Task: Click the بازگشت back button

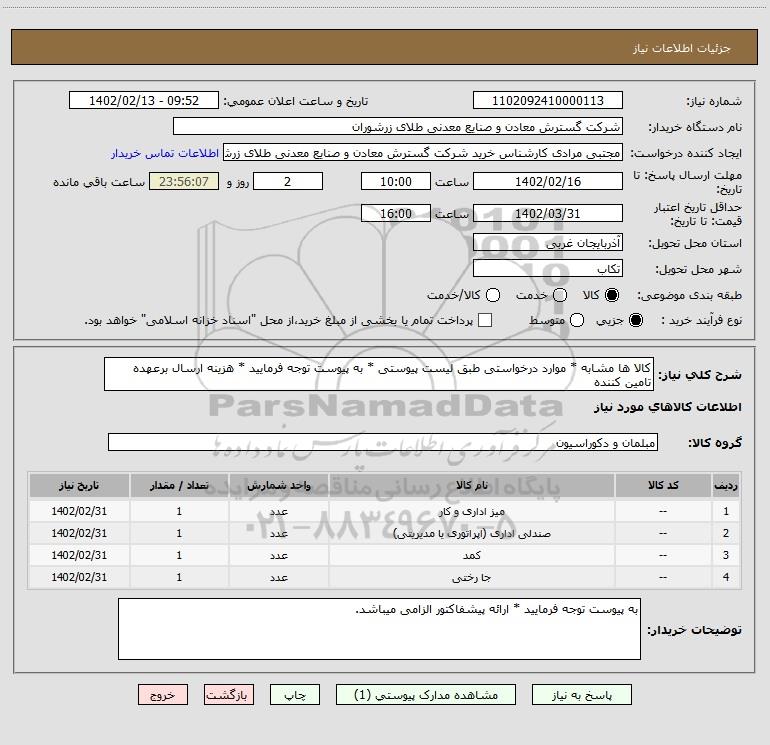Action: click(229, 695)
